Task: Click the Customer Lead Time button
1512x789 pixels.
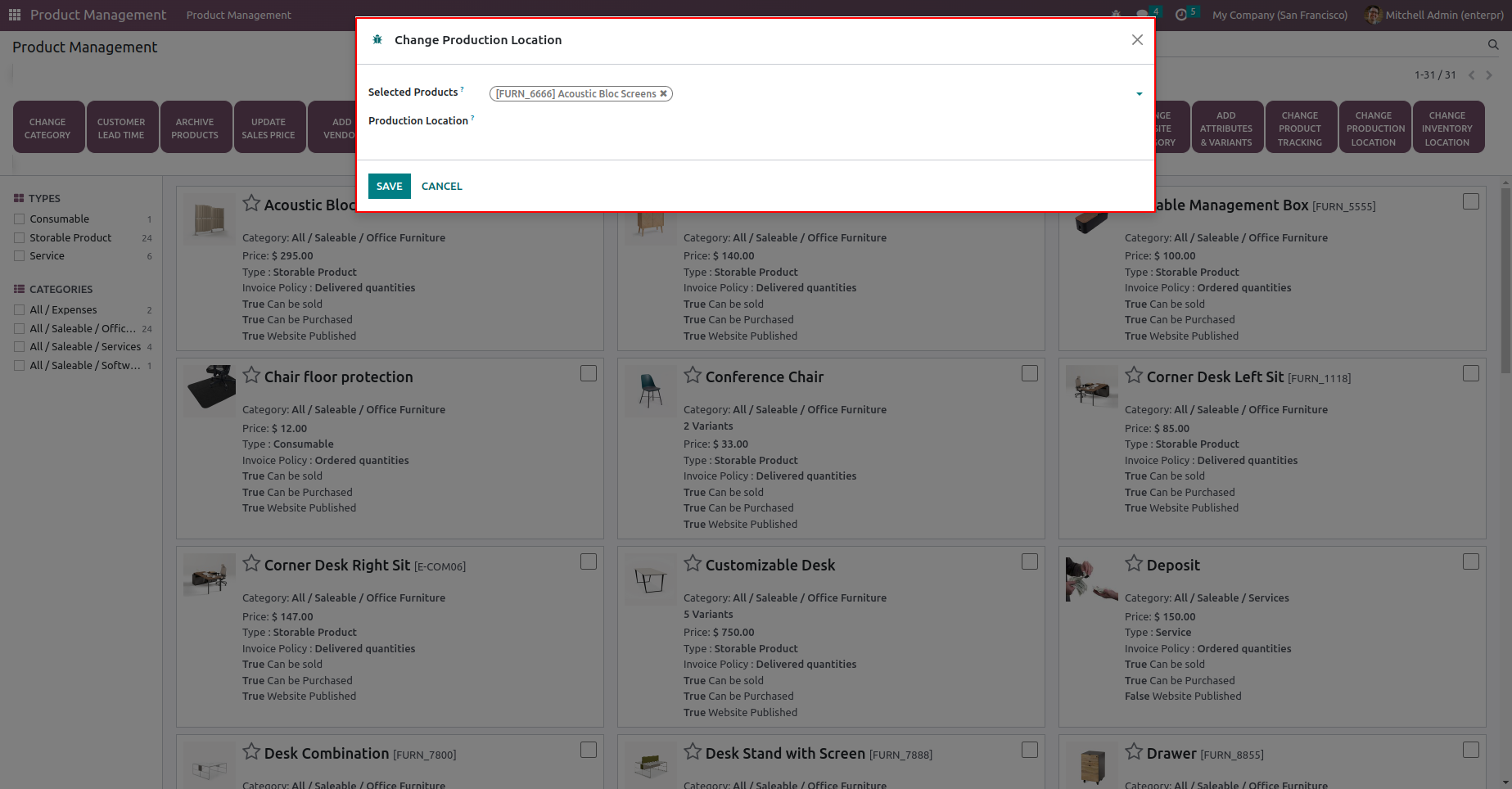Action: click(121, 127)
